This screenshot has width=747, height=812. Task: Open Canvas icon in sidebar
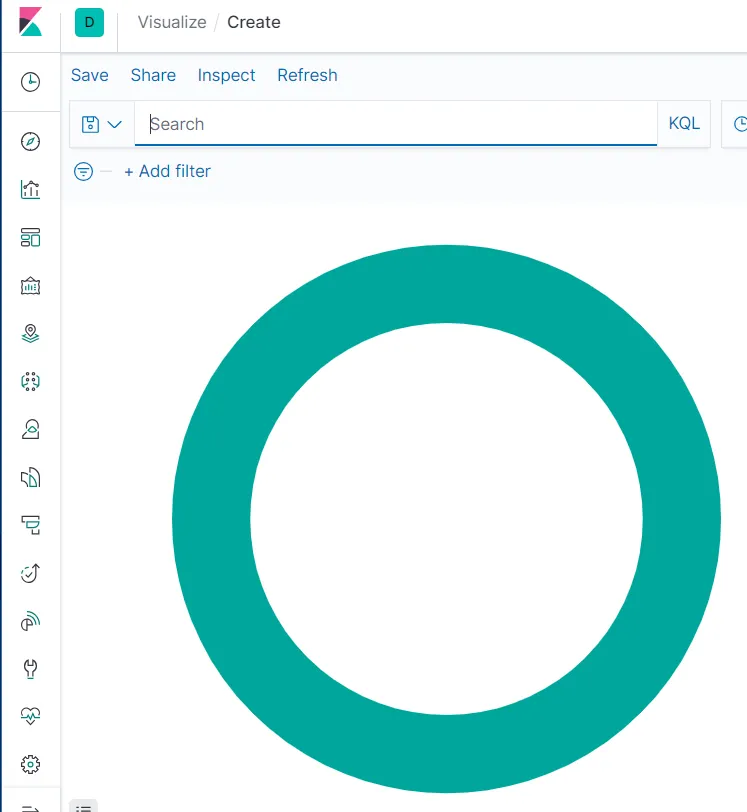[x=31, y=285]
